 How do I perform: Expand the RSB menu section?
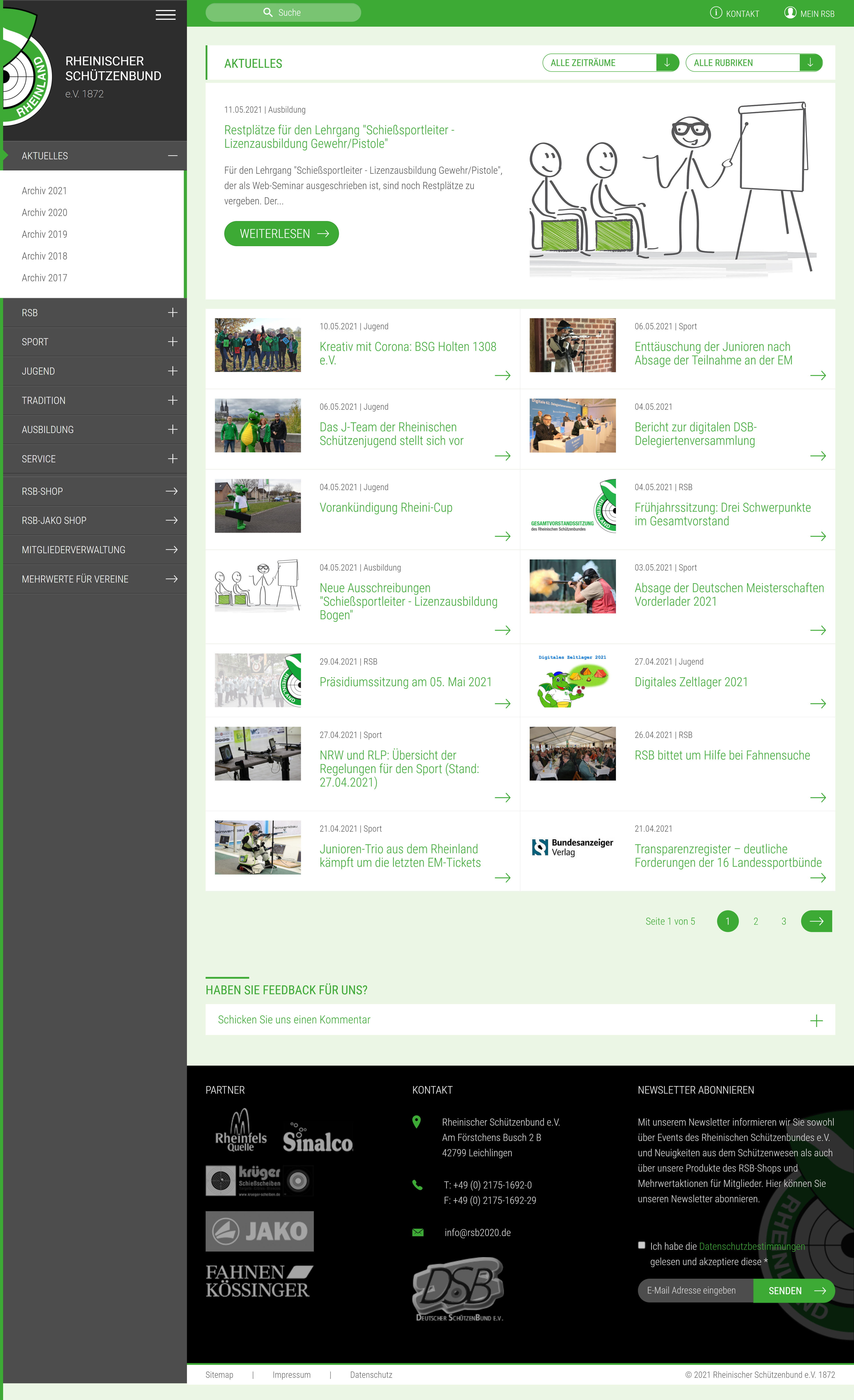[173, 313]
